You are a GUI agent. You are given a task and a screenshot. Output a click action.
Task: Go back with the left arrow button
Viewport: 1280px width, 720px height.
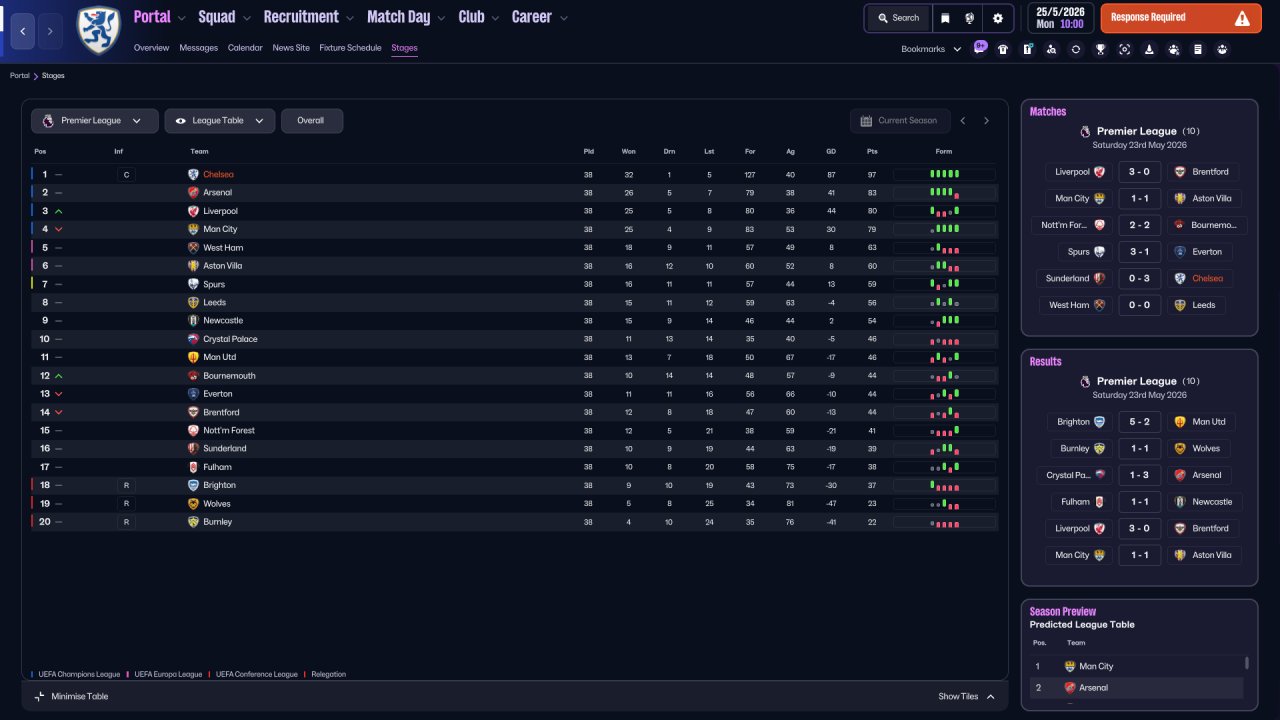tap(23, 31)
